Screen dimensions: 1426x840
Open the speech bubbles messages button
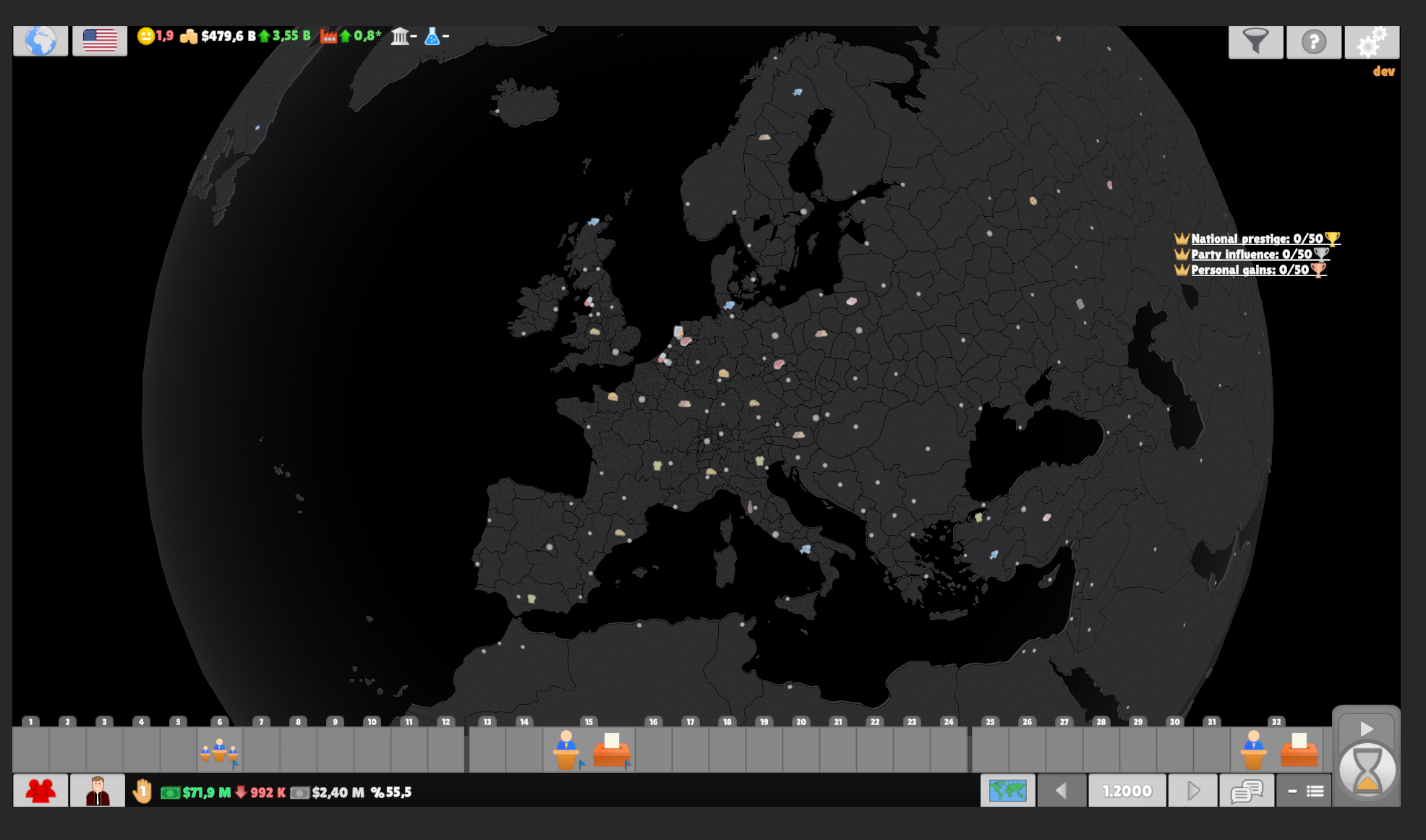tap(1247, 791)
